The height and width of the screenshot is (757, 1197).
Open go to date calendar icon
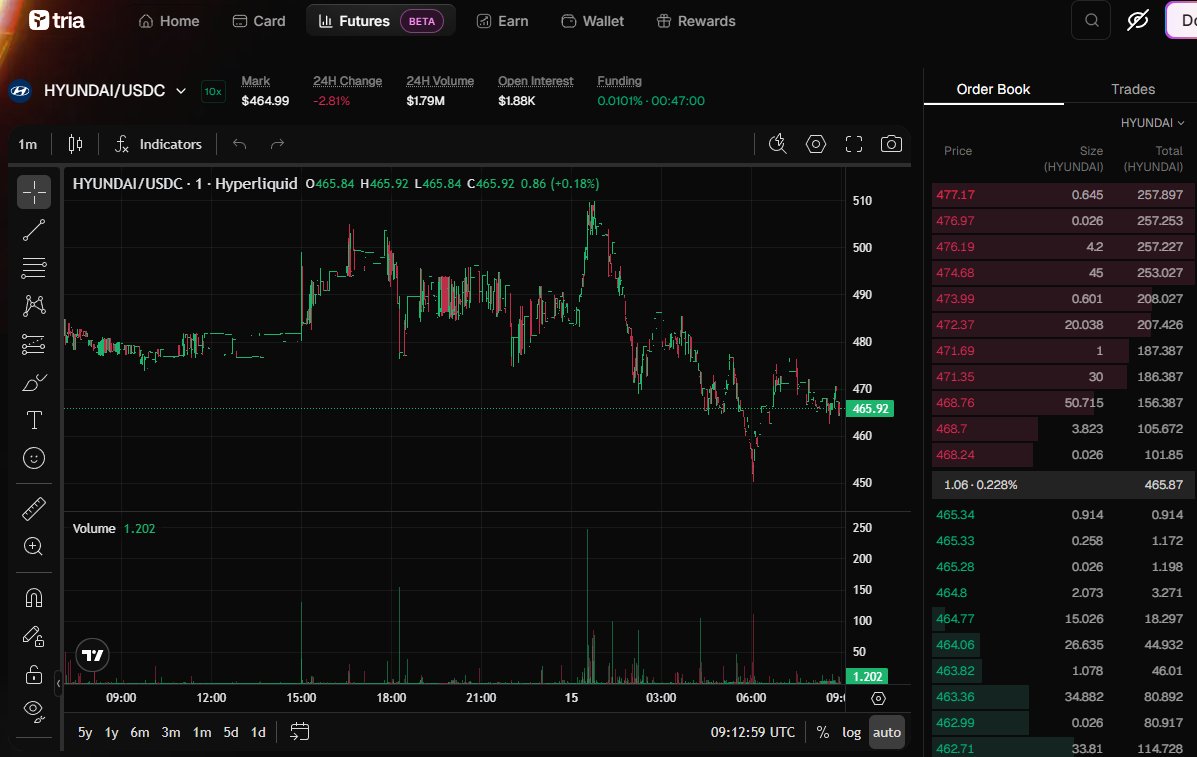(x=299, y=732)
